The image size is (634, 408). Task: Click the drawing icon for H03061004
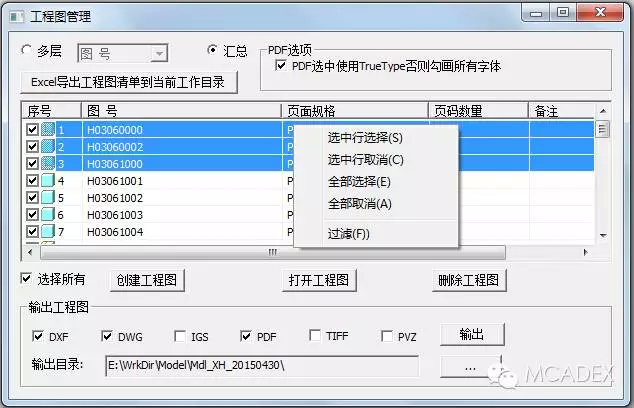pyautogui.click(x=48, y=232)
